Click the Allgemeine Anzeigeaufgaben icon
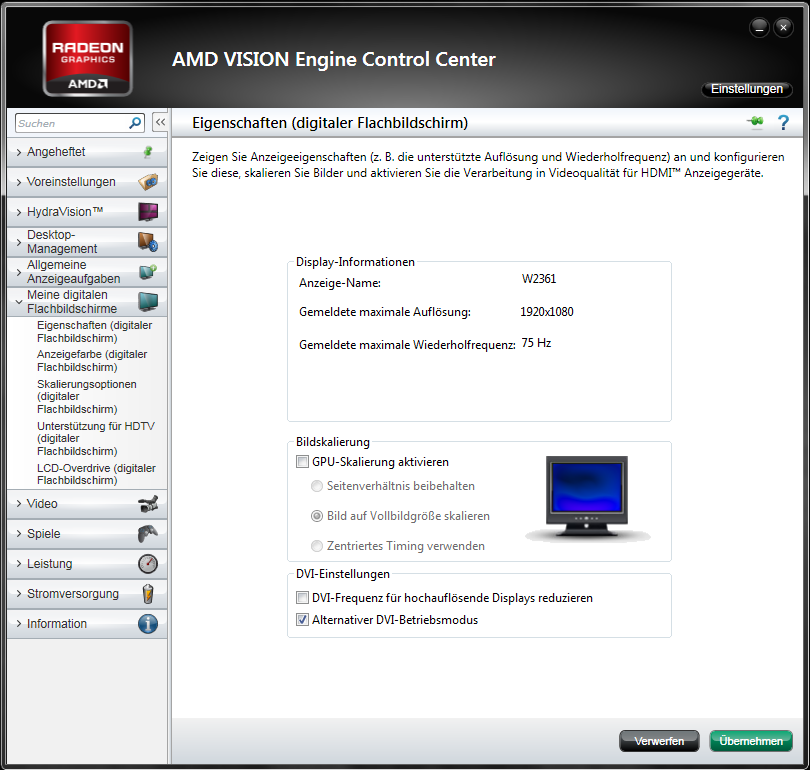 tap(148, 272)
